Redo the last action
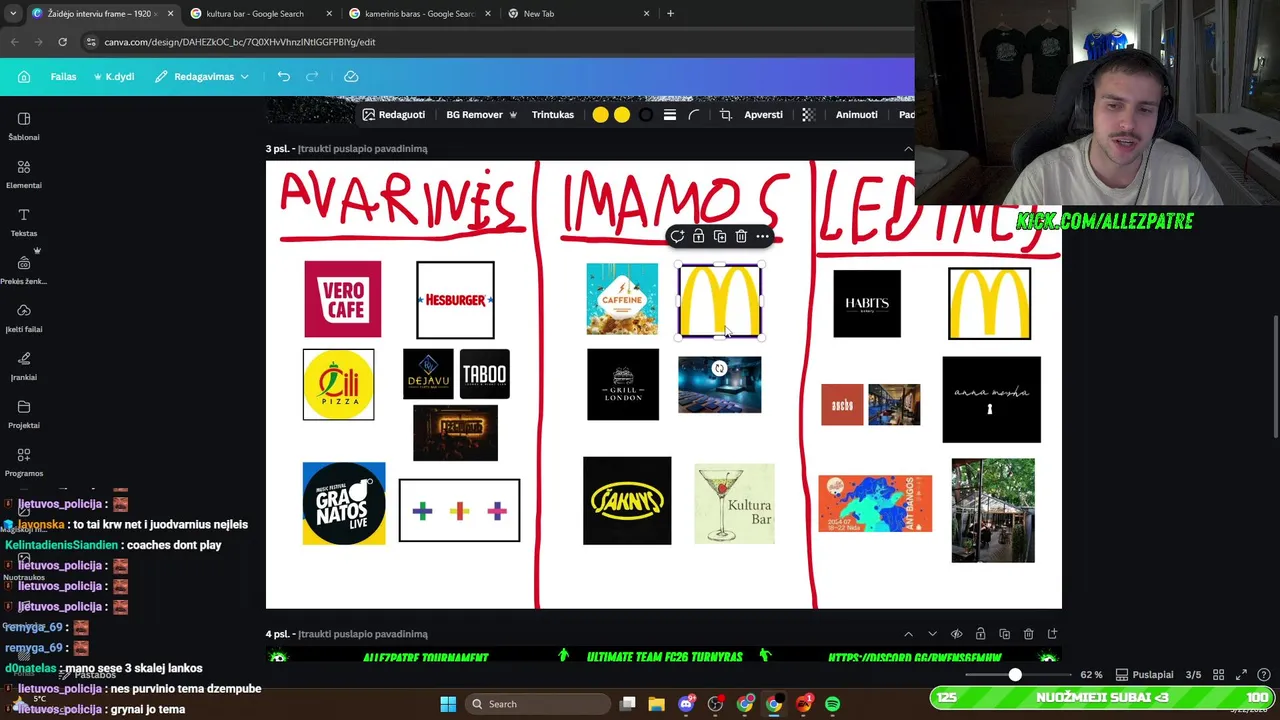This screenshot has height=720, width=1280. coord(312,77)
